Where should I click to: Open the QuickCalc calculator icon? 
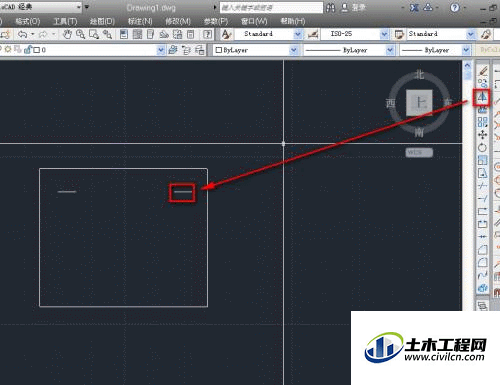190,34
